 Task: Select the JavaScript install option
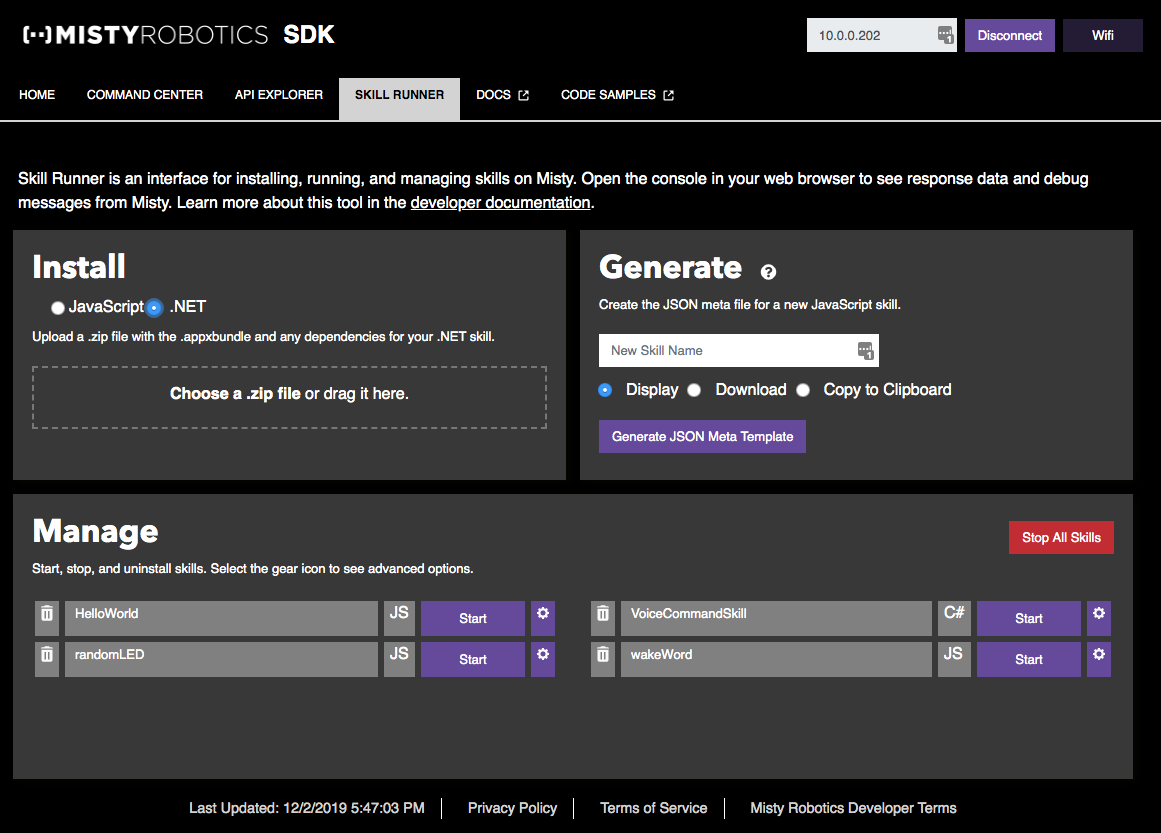pyautogui.click(x=57, y=307)
